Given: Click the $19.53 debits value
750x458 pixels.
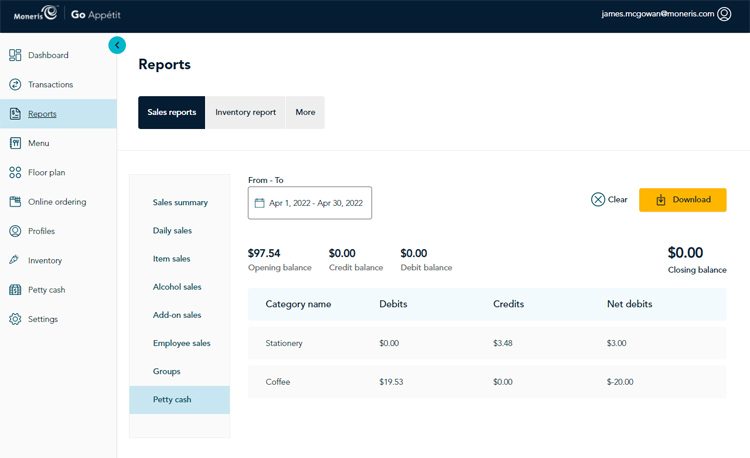Looking at the screenshot, I should (391, 382).
